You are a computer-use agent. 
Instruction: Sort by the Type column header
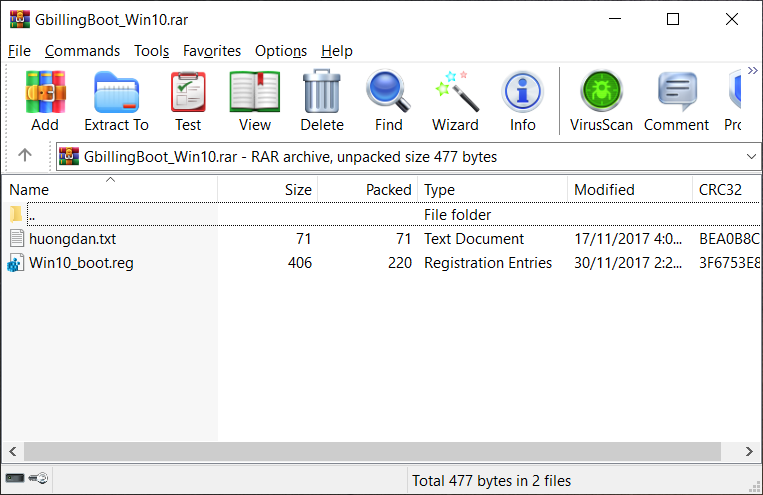tap(492, 189)
